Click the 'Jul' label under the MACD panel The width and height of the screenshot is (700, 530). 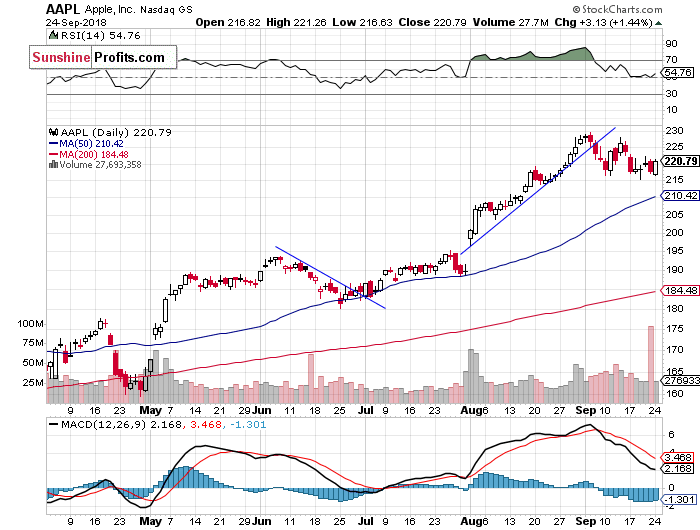click(x=366, y=521)
